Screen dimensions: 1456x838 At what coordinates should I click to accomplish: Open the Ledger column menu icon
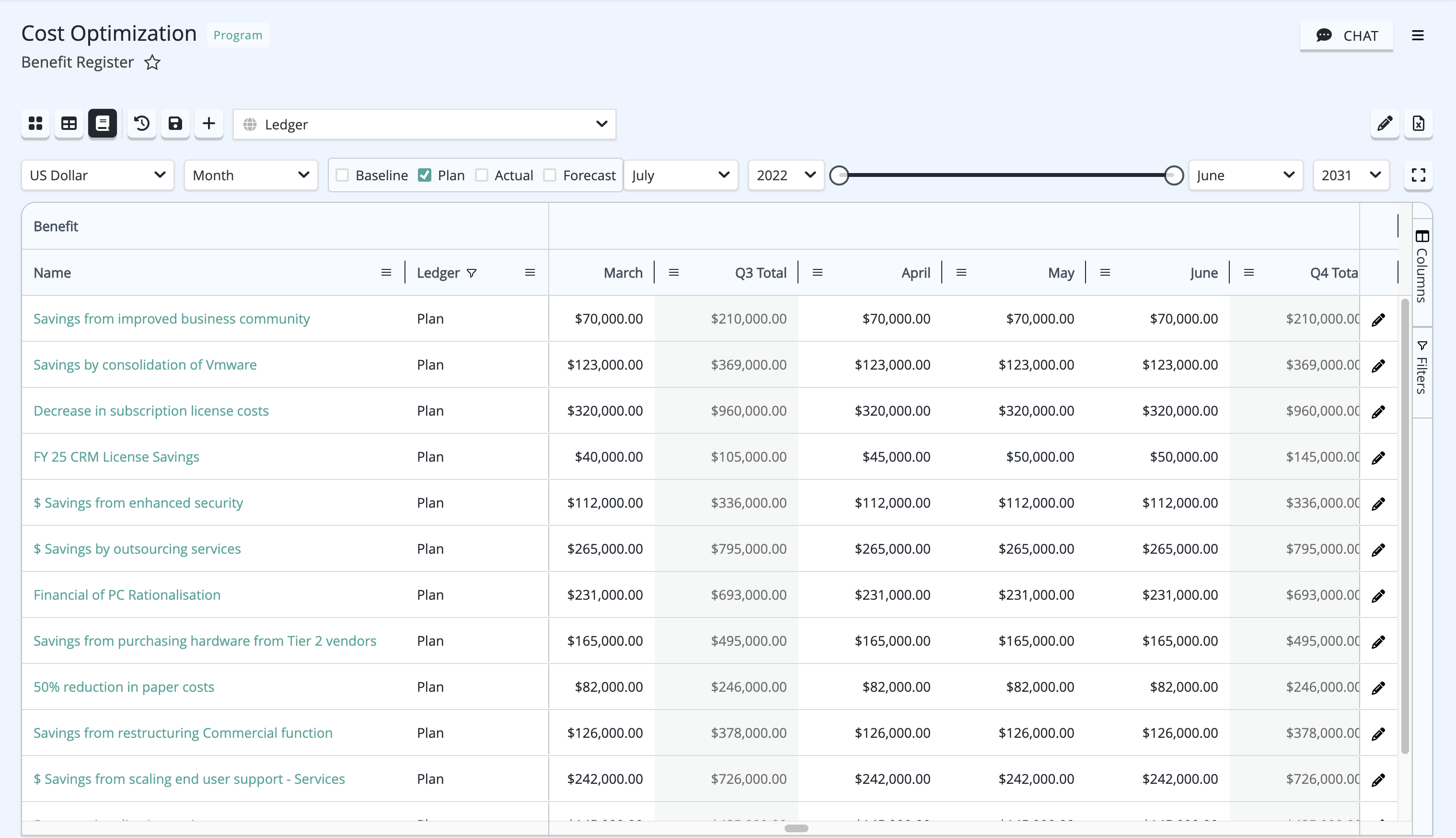530,273
